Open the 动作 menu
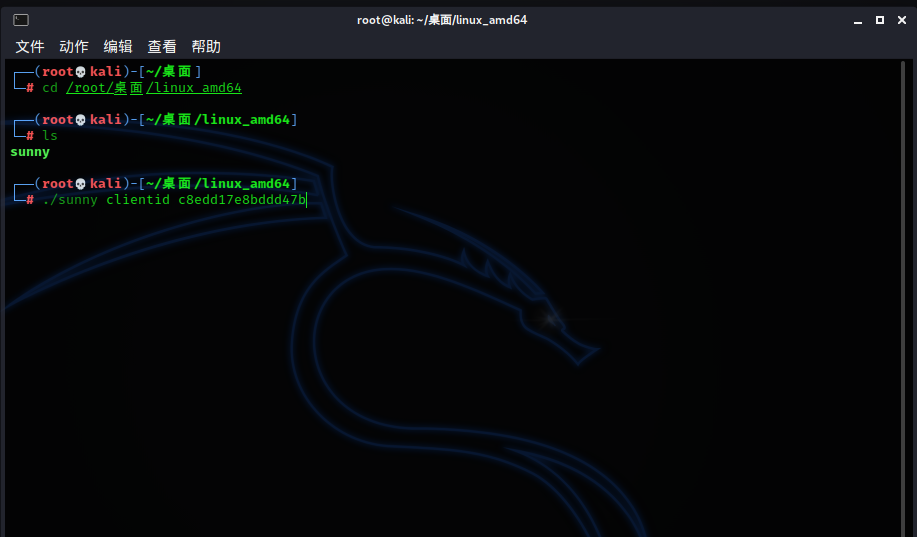The height and width of the screenshot is (537, 917). pyautogui.click(x=74, y=47)
